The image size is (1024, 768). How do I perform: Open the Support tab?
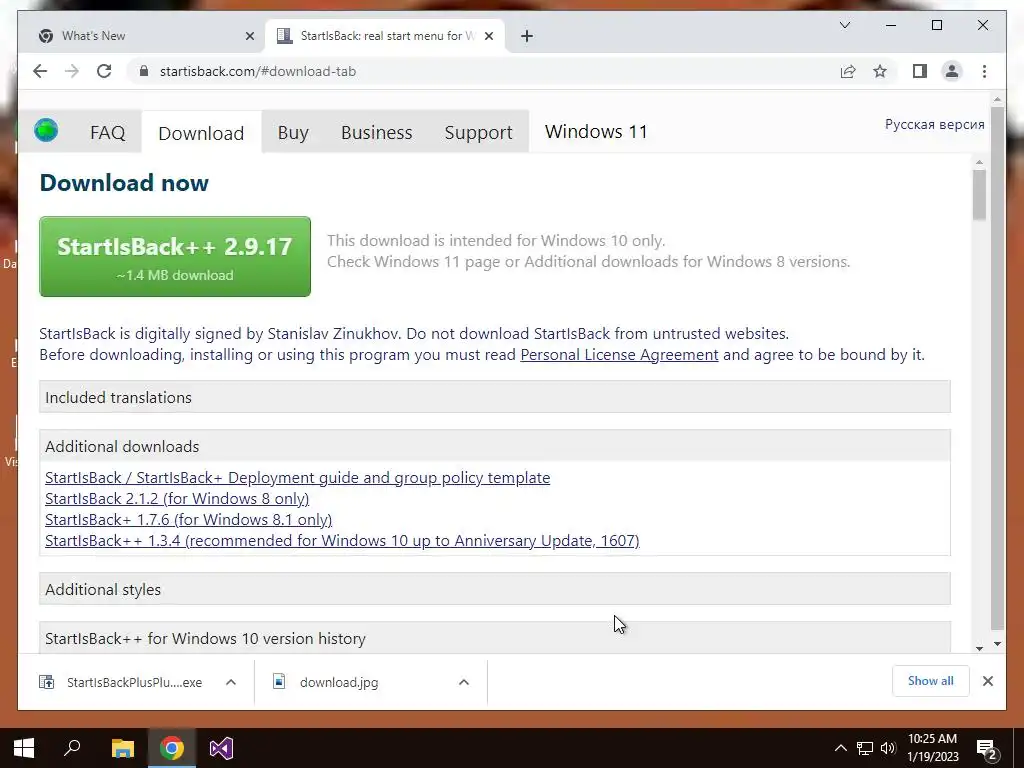click(x=478, y=133)
